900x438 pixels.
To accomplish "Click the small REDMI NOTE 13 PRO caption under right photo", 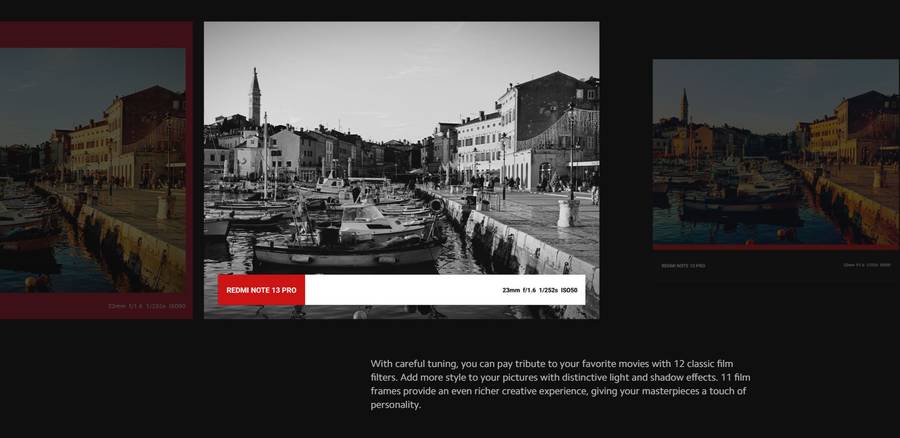I will coord(683,266).
